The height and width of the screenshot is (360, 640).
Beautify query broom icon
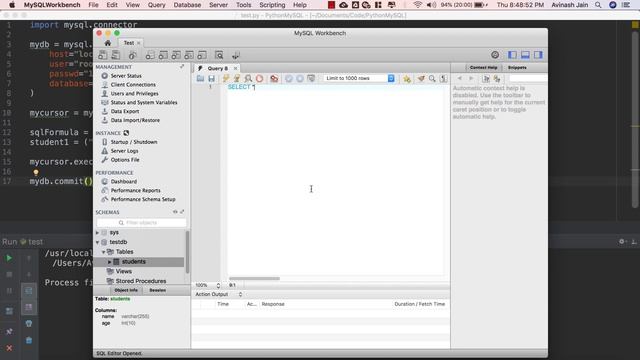coord(421,78)
